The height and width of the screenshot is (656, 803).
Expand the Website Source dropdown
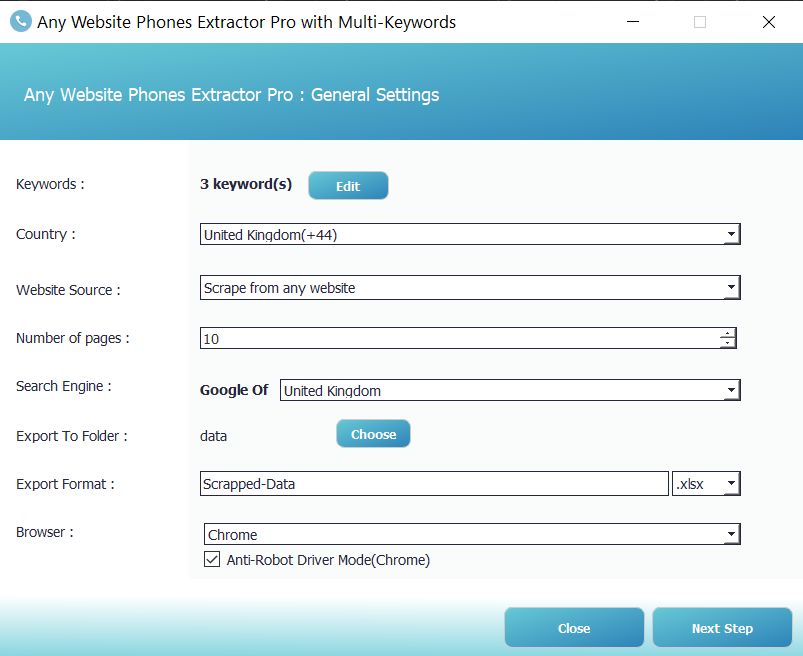click(x=470, y=288)
